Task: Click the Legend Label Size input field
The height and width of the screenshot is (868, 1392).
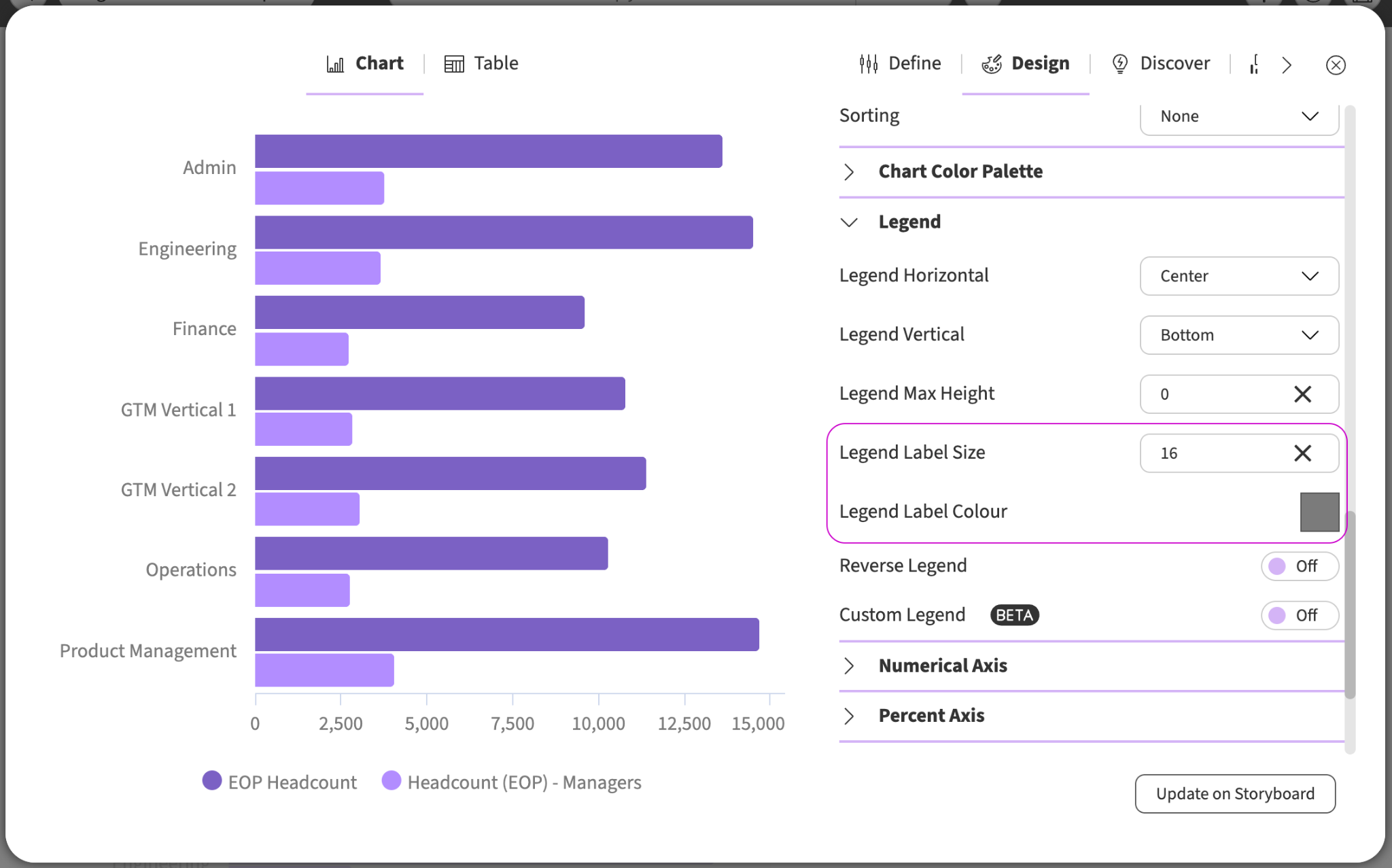Action: point(1217,453)
